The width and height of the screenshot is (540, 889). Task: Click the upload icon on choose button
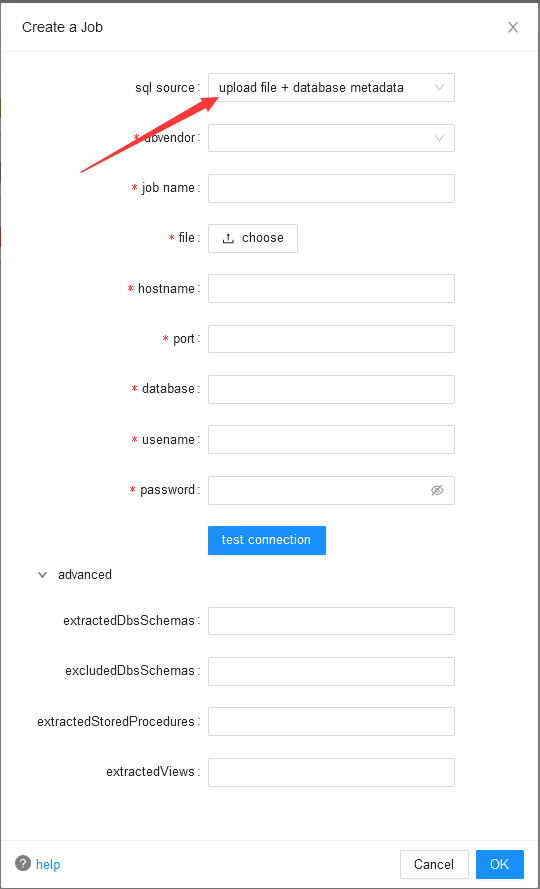(x=229, y=238)
